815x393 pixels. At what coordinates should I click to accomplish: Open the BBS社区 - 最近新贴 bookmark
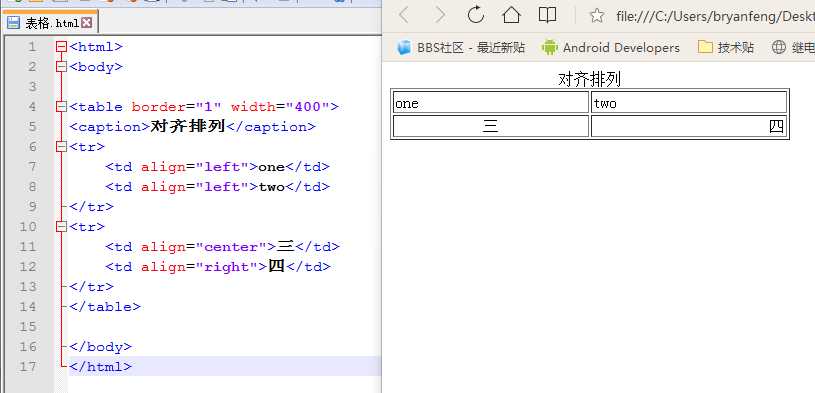point(461,48)
